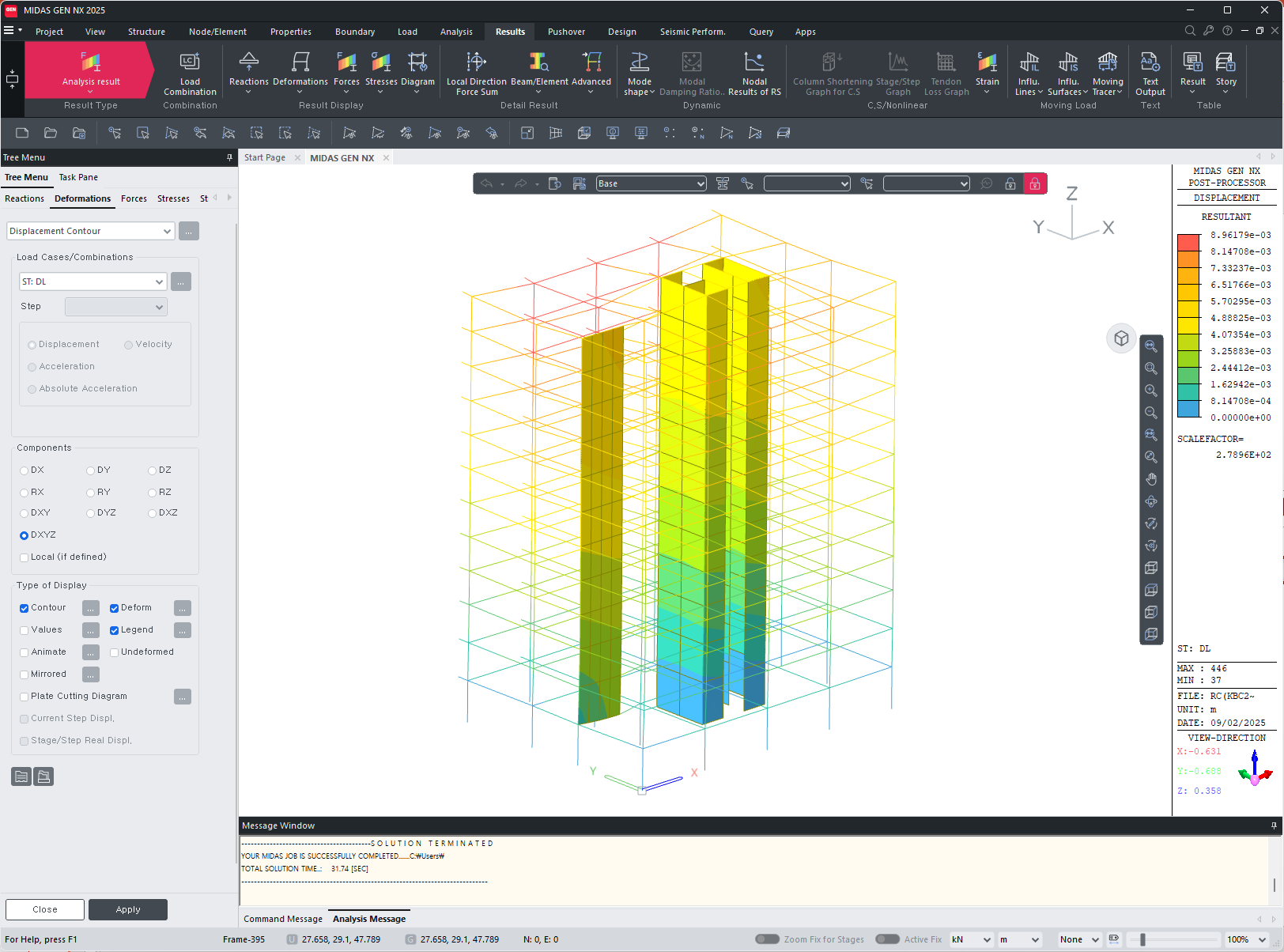The width and height of the screenshot is (1284, 952).
Task: Click the Apply button in the tree panel
Action: pyautogui.click(x=127, y=909)
